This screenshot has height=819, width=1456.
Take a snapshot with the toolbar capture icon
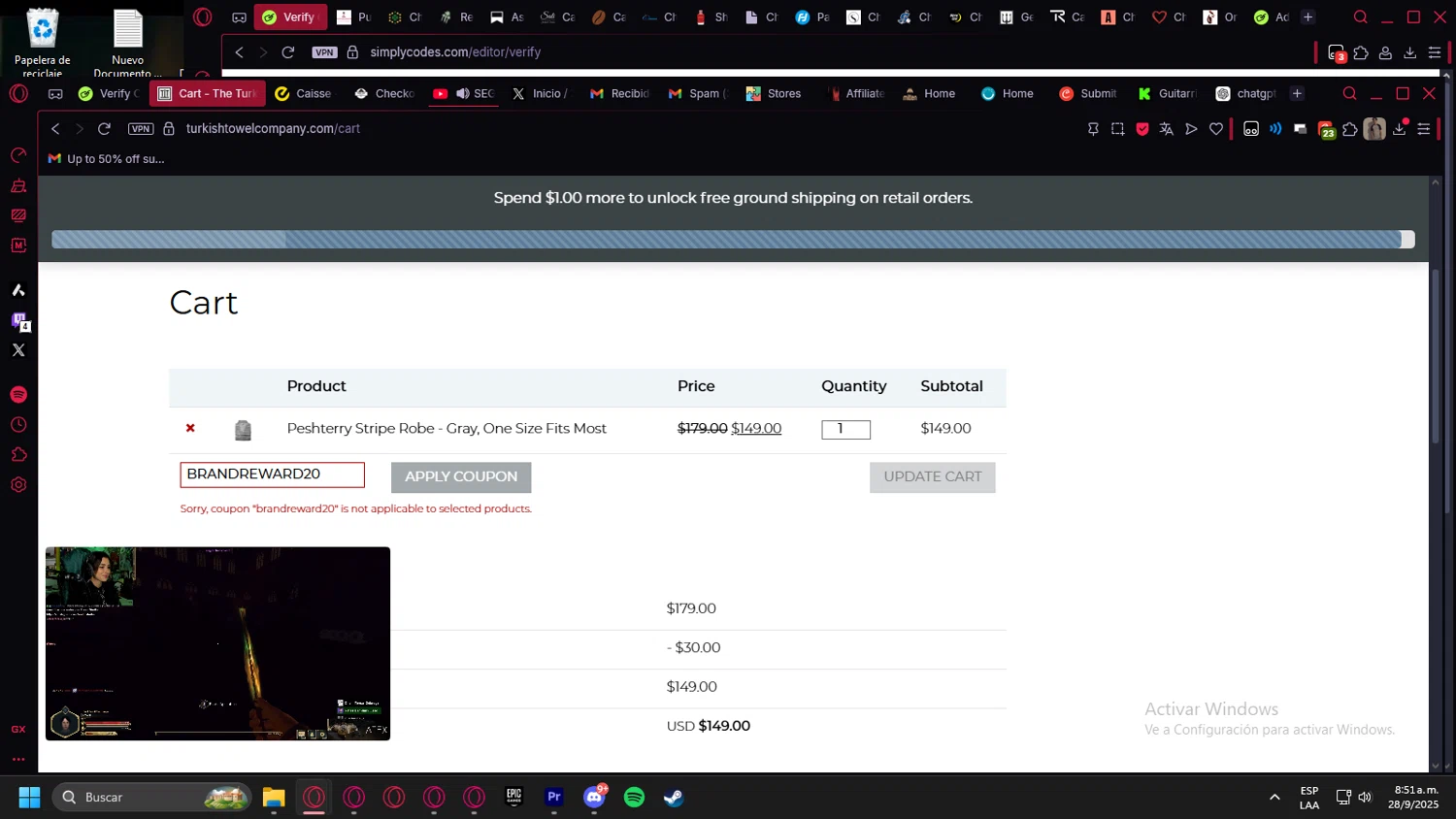(x=1118, y=129)
